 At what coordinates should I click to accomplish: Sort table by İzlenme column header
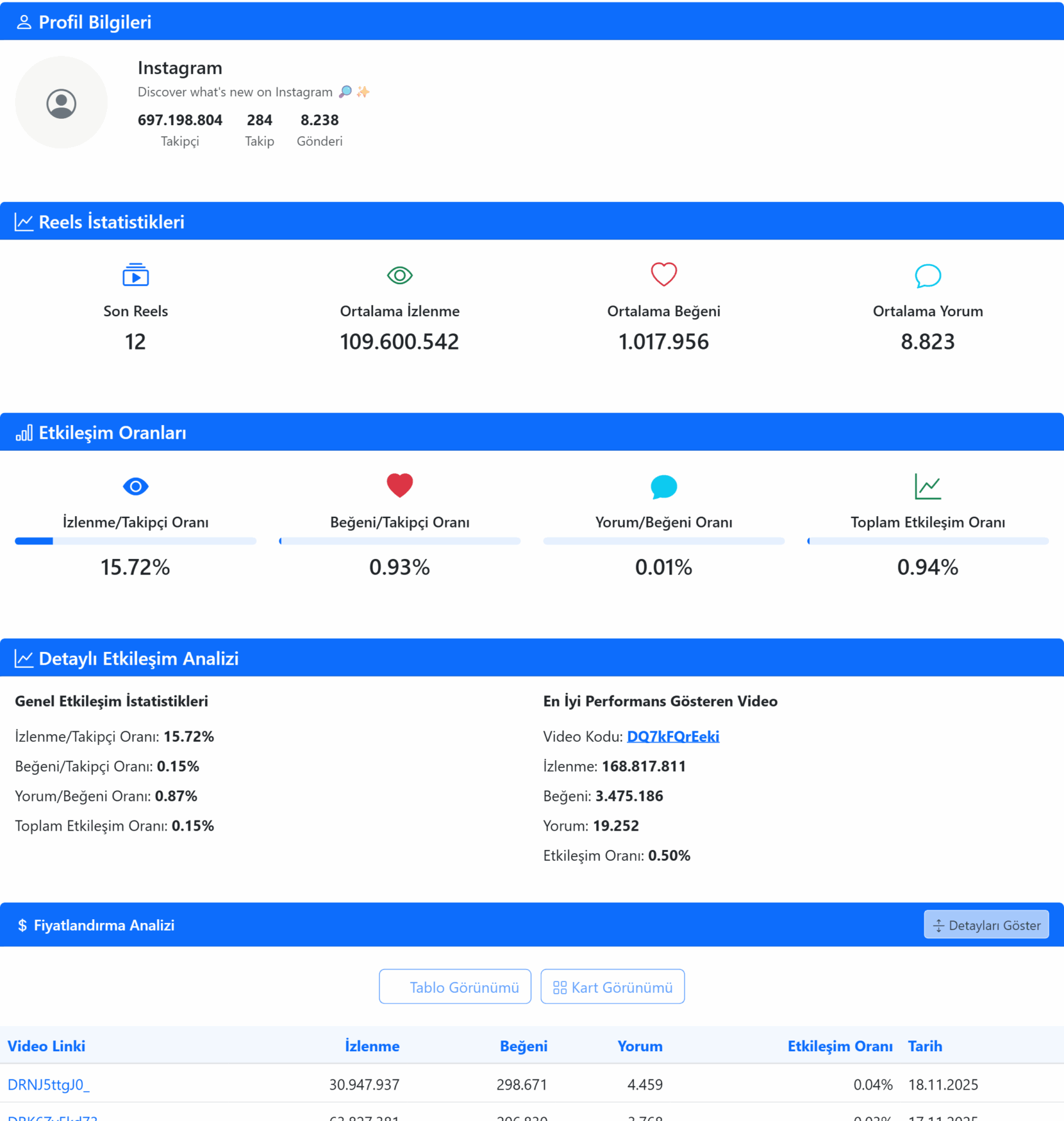point(372,1046)
